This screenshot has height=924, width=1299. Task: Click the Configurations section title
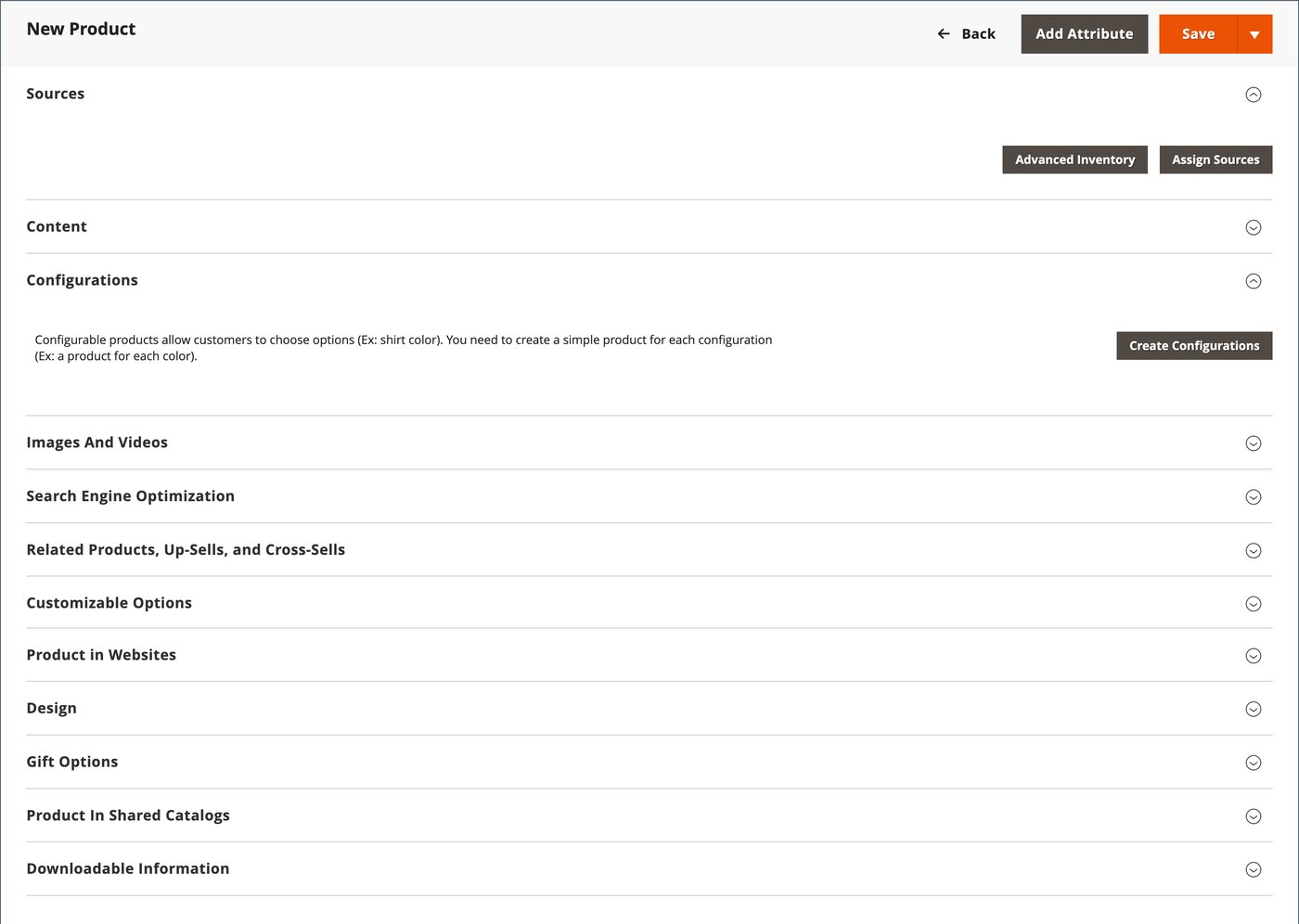pos(83,280)
